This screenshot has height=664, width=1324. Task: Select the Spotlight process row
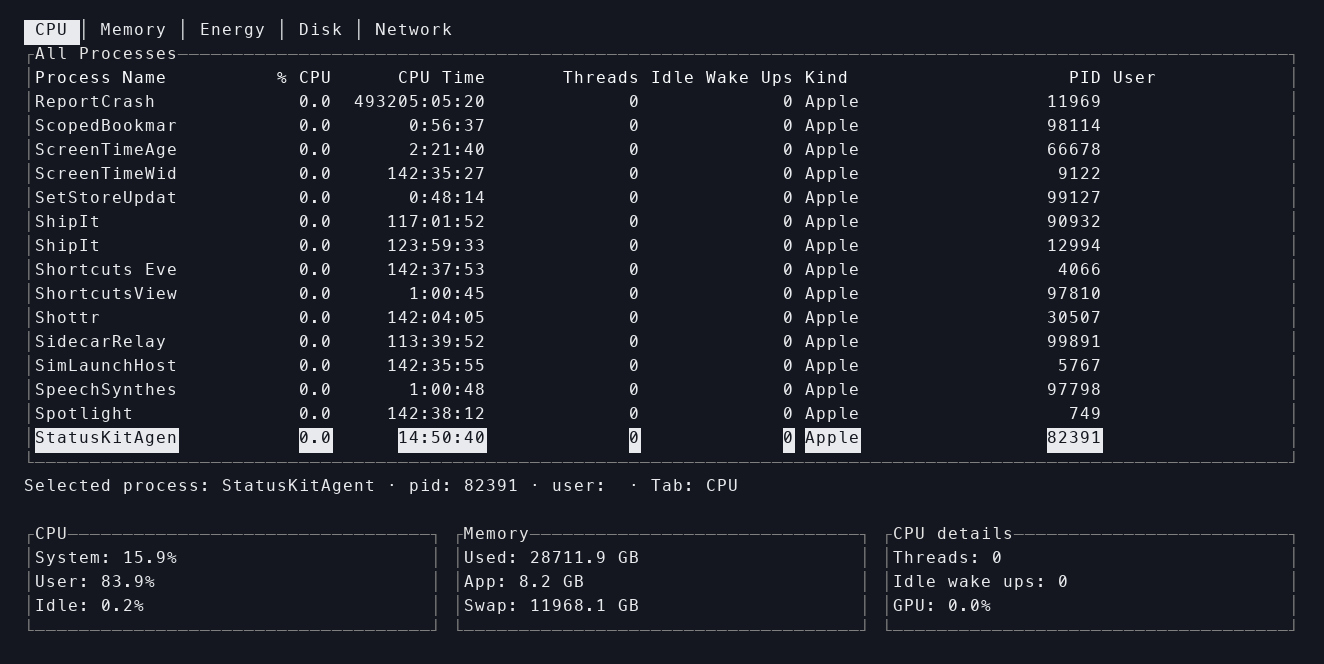(x=84, y=414)
